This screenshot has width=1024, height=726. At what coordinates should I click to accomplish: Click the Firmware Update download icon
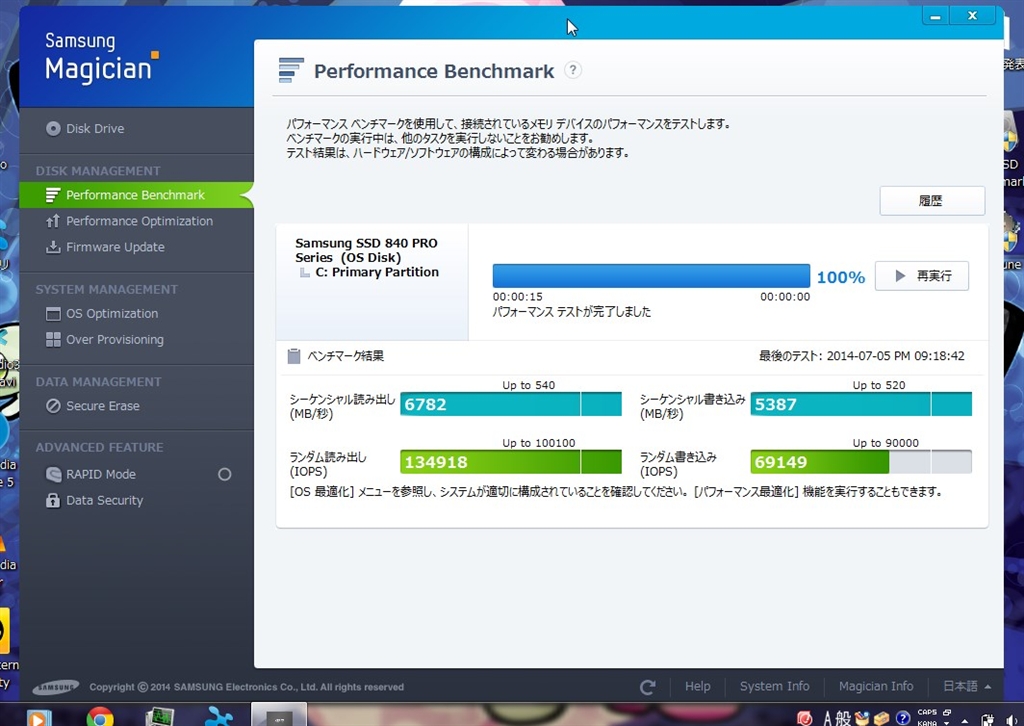click(53, 247)
